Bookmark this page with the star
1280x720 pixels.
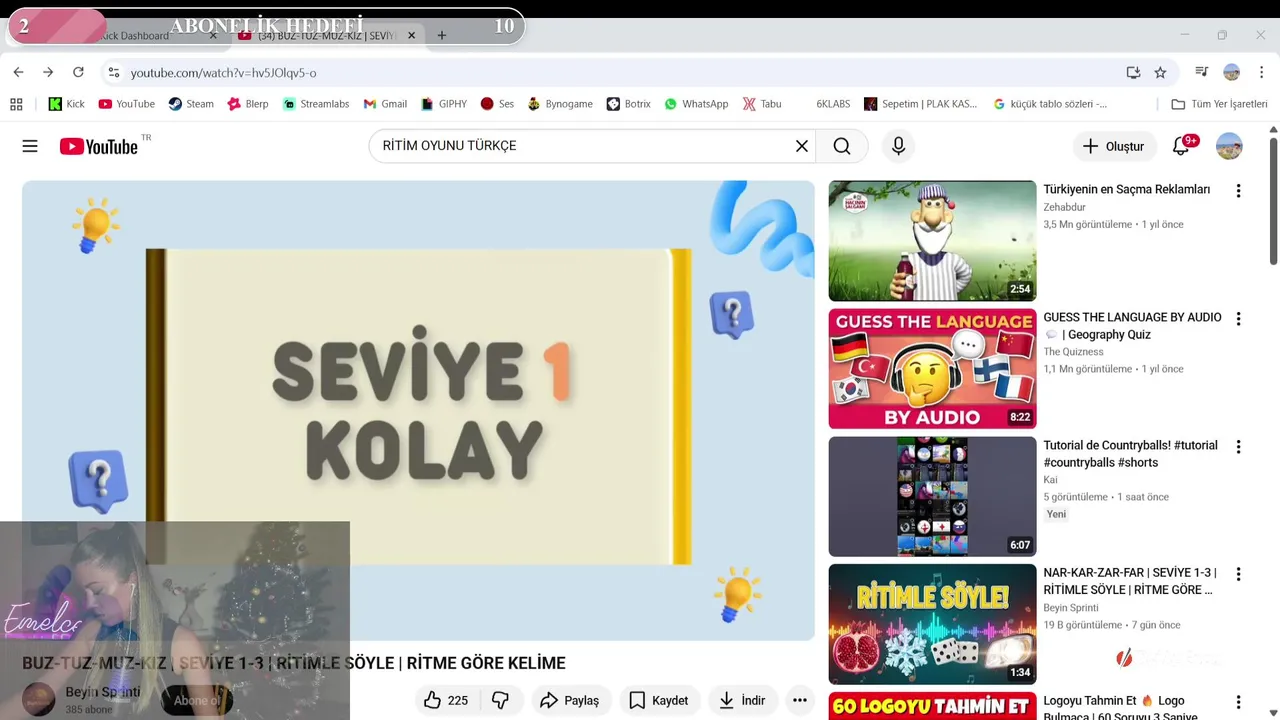1160,72
